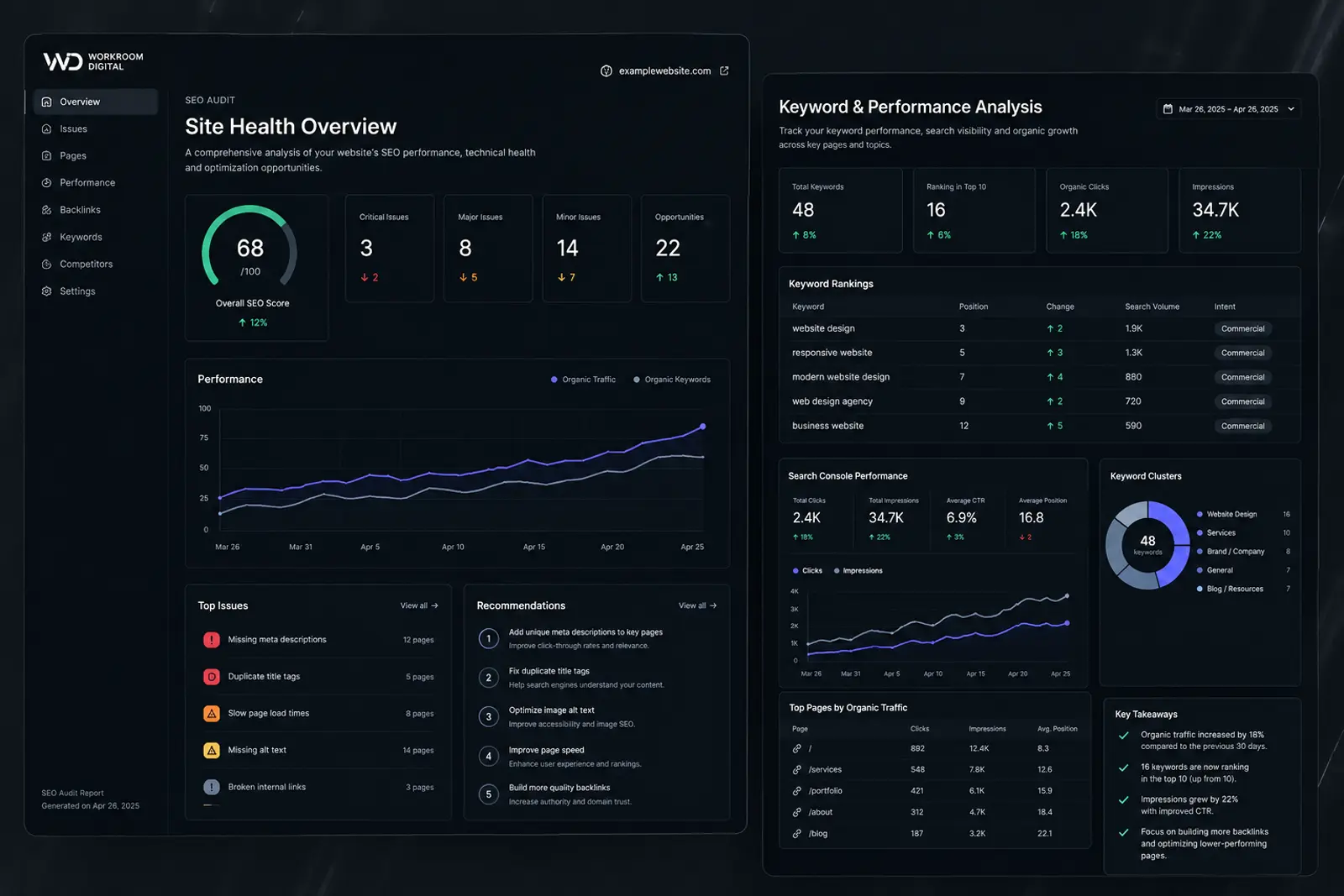Screen dimensions: 1344x896
Task: Click the link icon for /about page
Action: pos(796,812)
